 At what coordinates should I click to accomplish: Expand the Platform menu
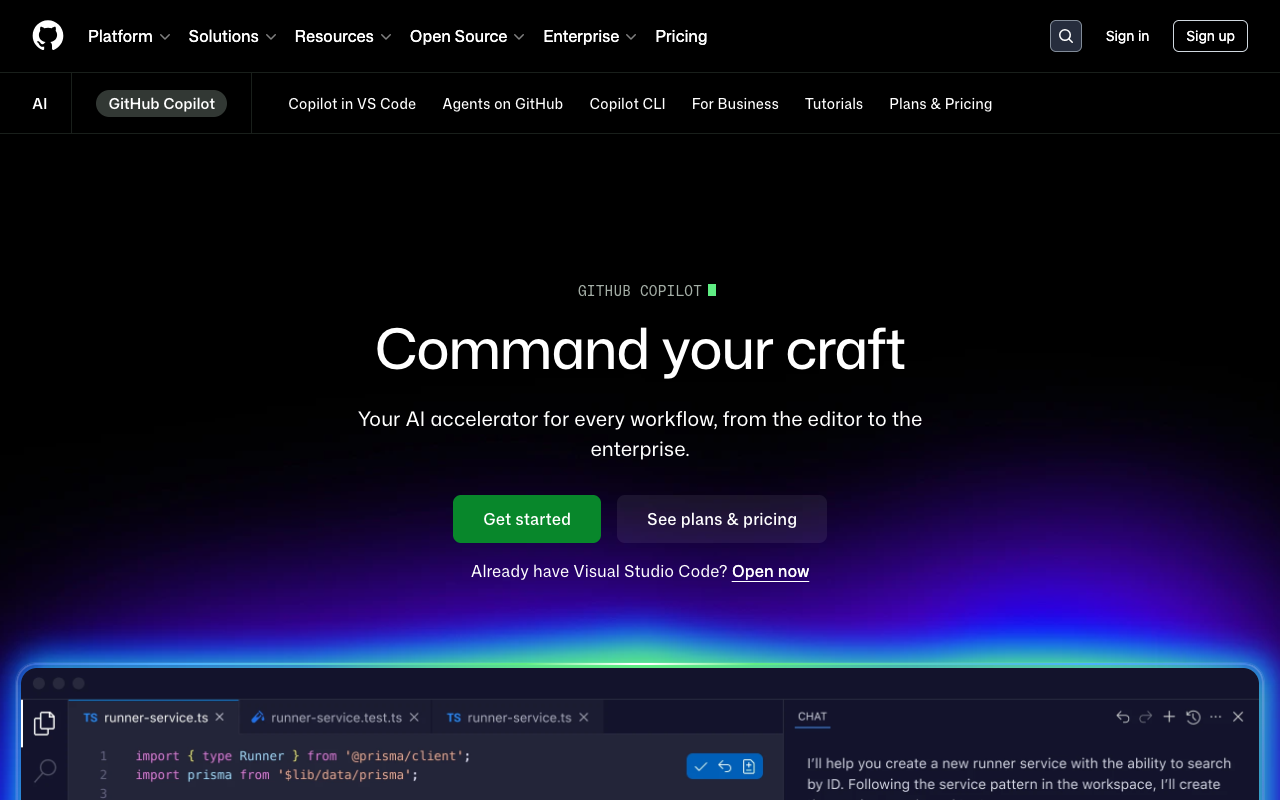tap(129, 36)
